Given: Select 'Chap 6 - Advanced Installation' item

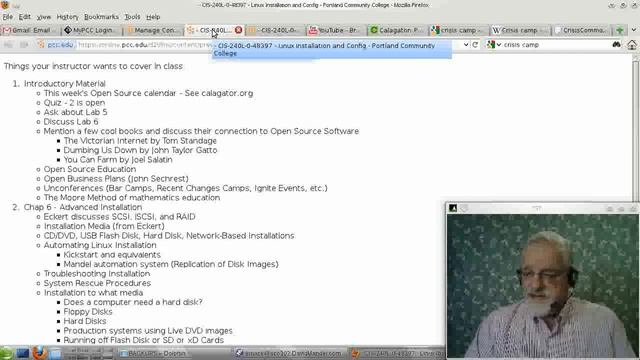Looking at the screenshot, I should click(83, 207).
